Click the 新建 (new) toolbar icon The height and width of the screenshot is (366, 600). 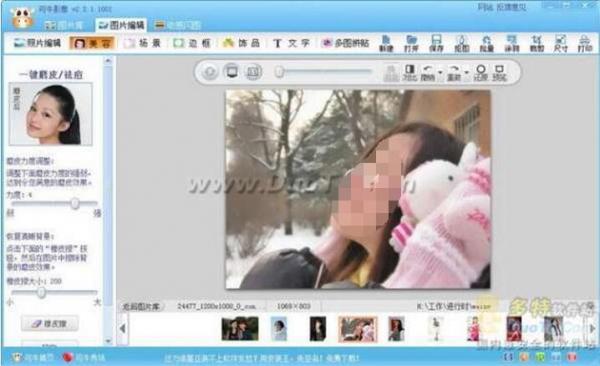pyautogui.click(x=386, y=43)
